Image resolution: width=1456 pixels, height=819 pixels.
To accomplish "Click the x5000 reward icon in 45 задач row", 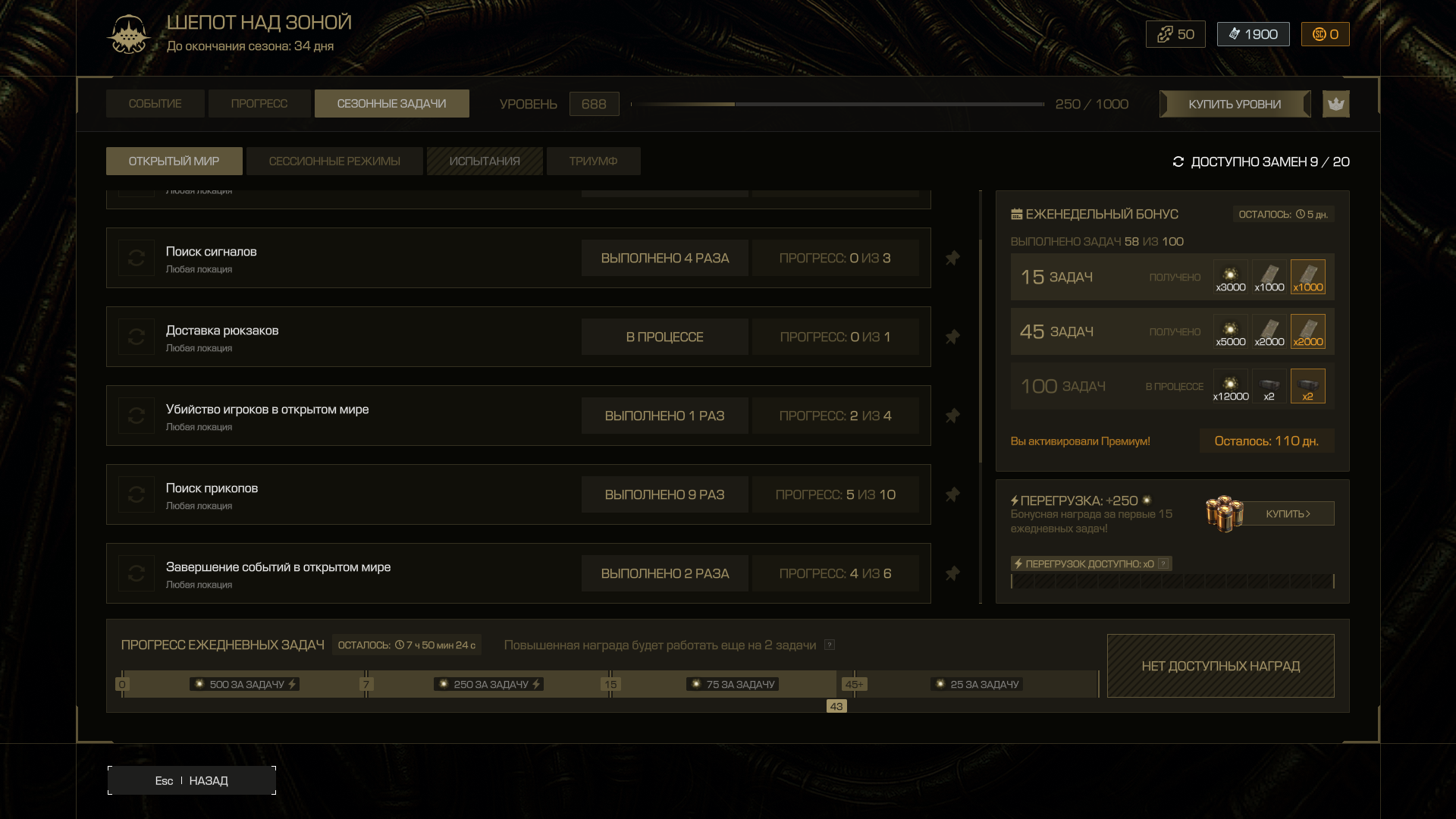I will point(1230,331).
